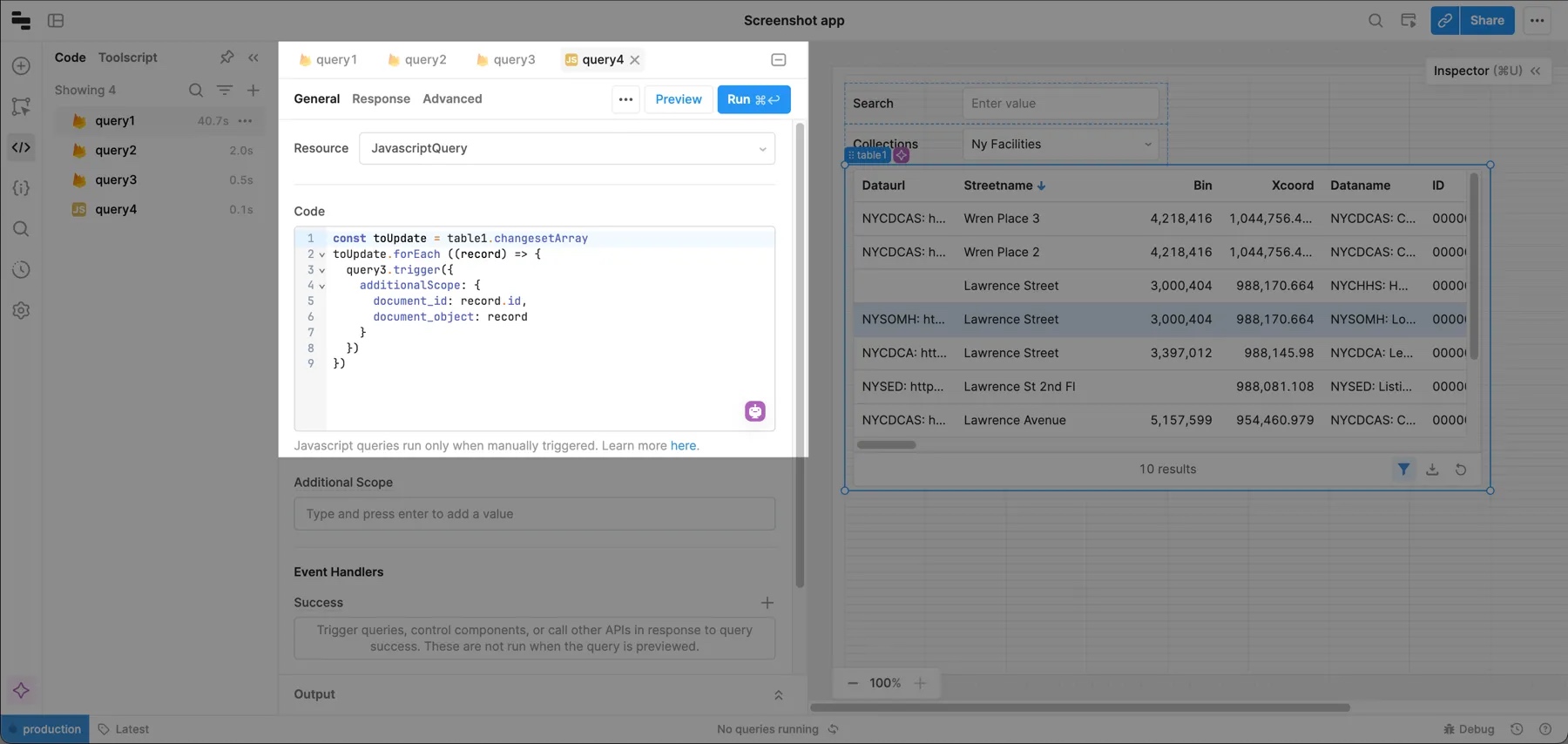
Task: Filter the query list
Action: [225, 90]
